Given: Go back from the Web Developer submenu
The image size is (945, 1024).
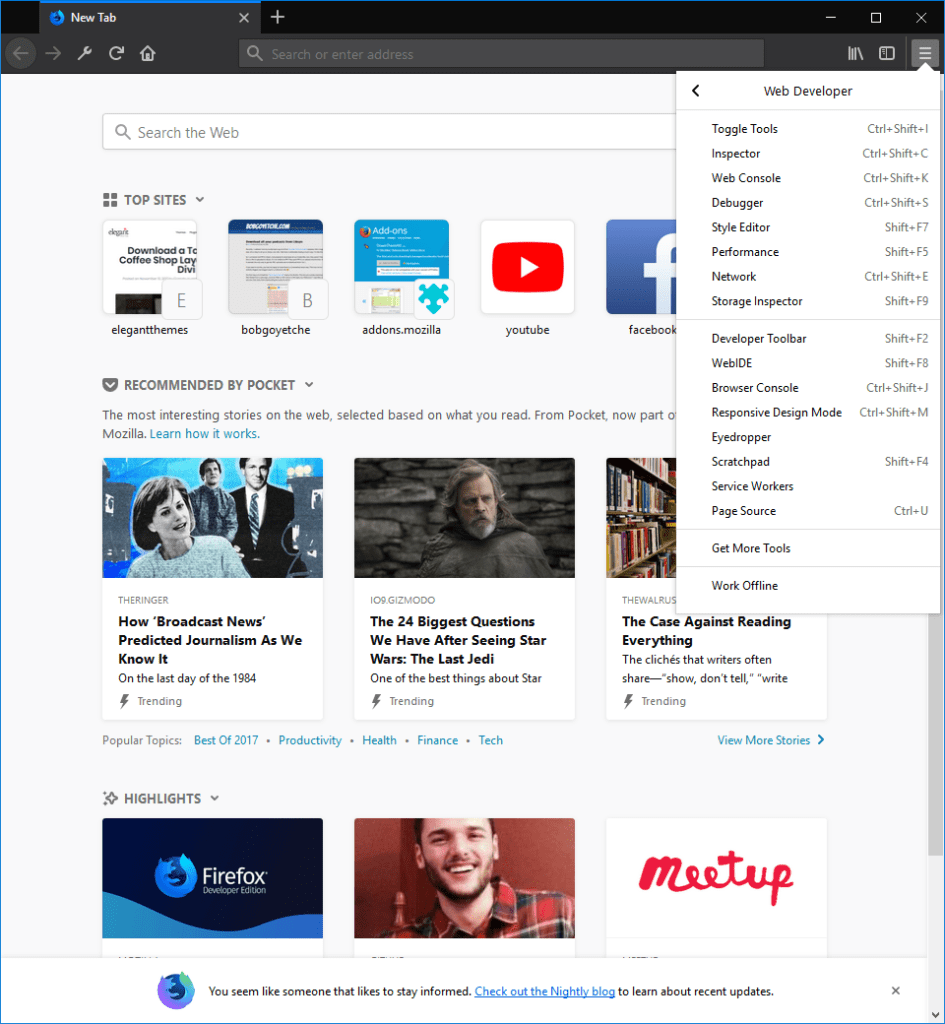Looking at the screenshot, I should tap(695, 90).
